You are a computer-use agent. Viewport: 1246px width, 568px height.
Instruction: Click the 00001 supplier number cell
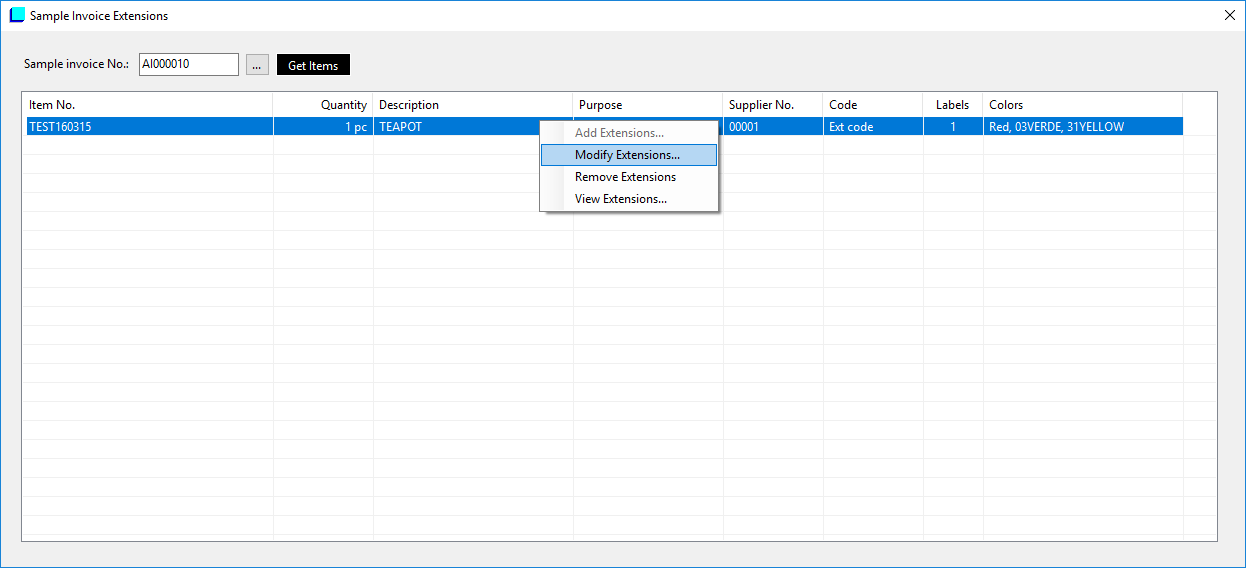click(x=773, y=127)
